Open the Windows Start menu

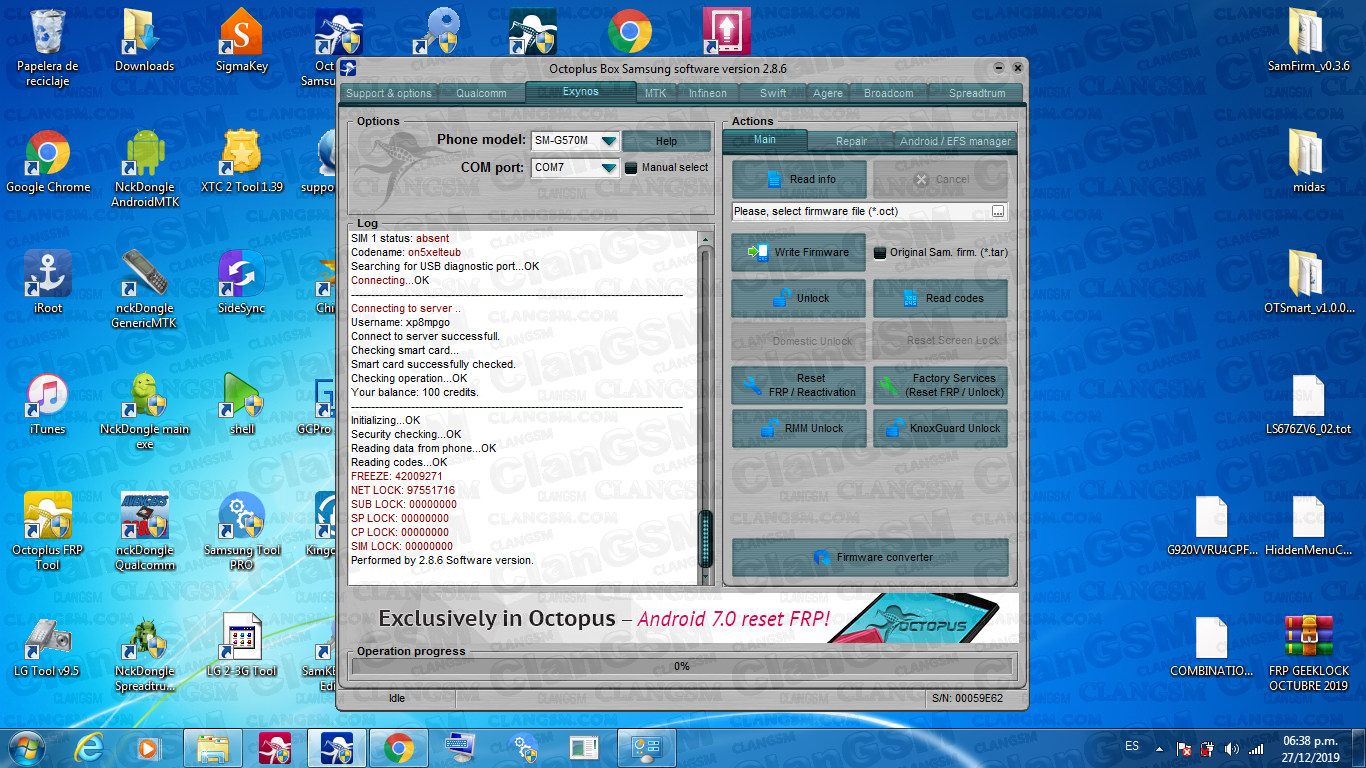point(25,748)
